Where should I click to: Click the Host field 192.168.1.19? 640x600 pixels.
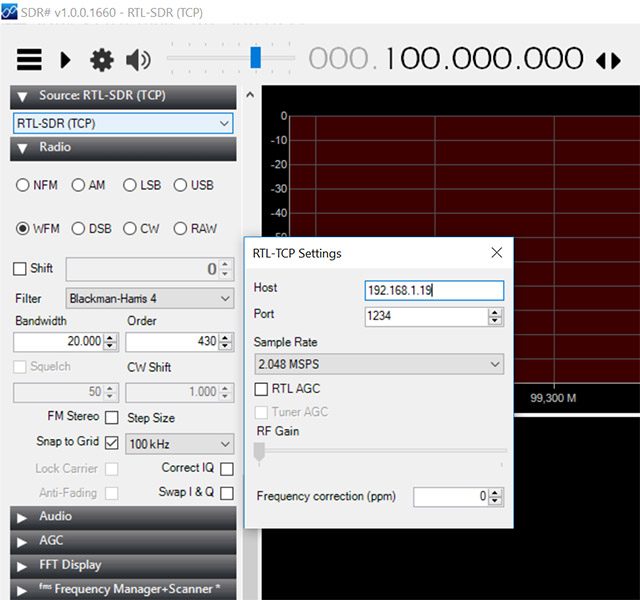434,291
